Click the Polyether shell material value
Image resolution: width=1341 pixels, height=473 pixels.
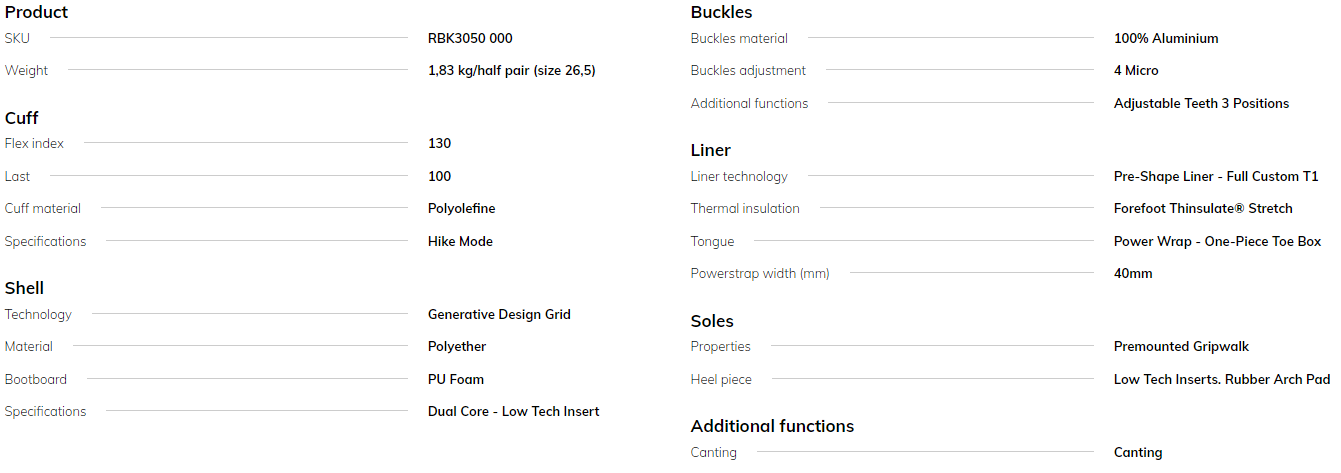click(x=456, y=346)
